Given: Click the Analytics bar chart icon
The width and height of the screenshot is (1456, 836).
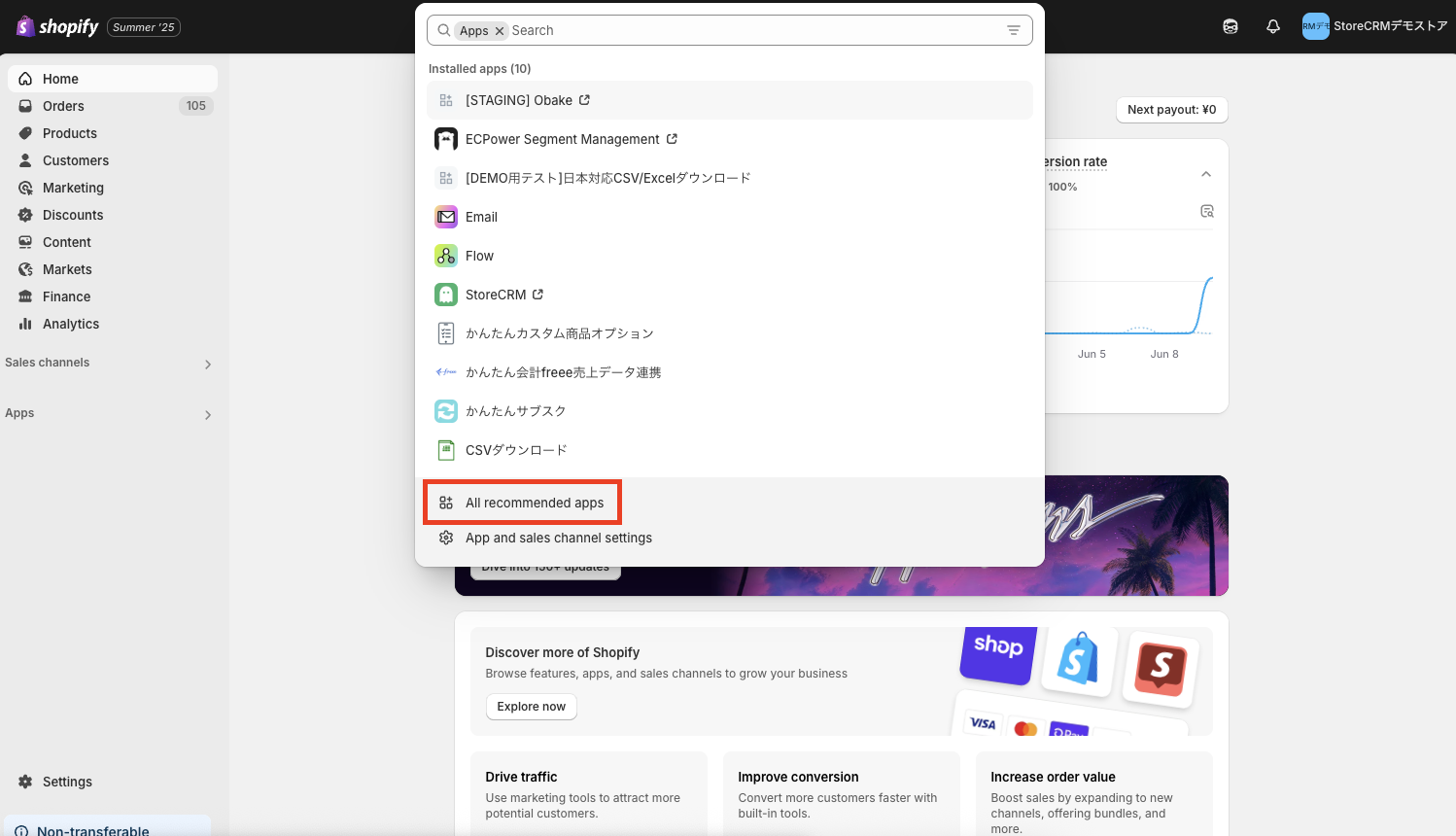Looking at the screenshot, I should 25,324.
